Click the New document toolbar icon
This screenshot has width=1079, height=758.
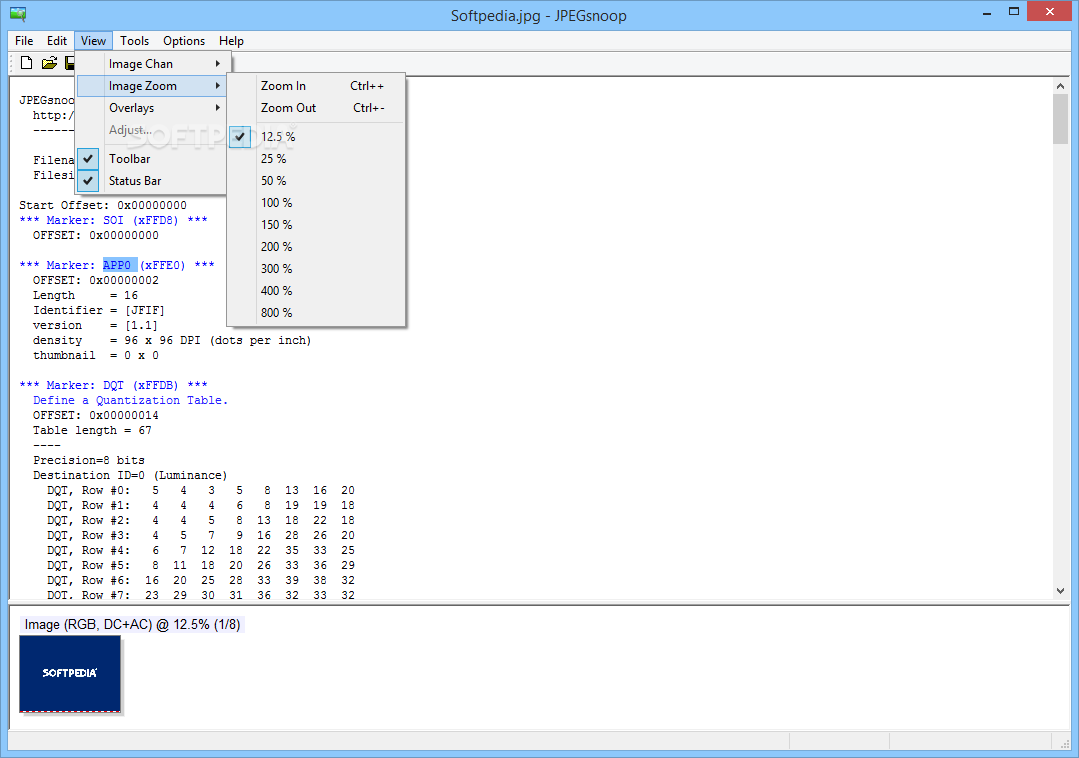(x=26, y=63)
